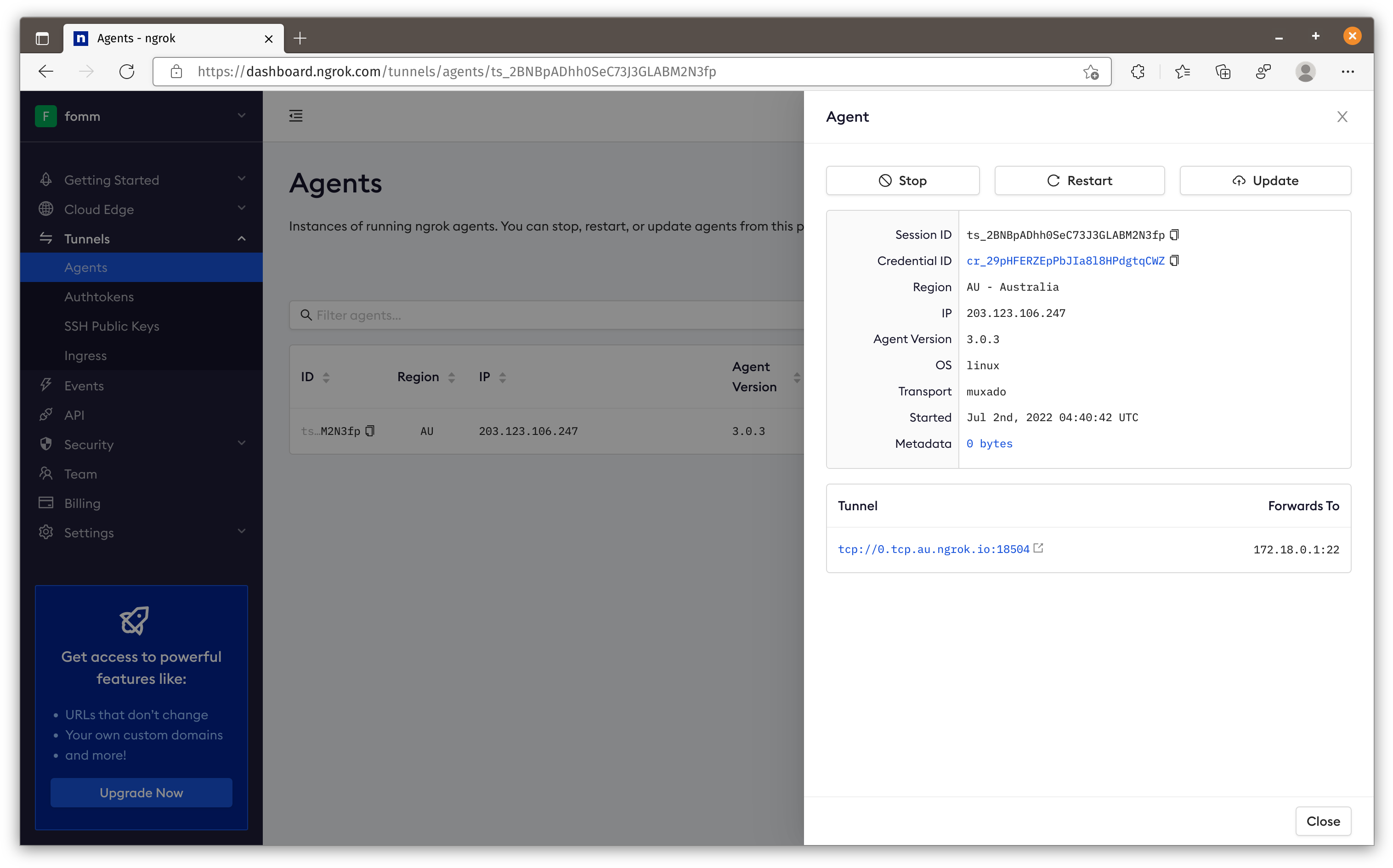Screen dimensions: 1393x868
Task: Update the agent version
Action: pos(1264,181)
